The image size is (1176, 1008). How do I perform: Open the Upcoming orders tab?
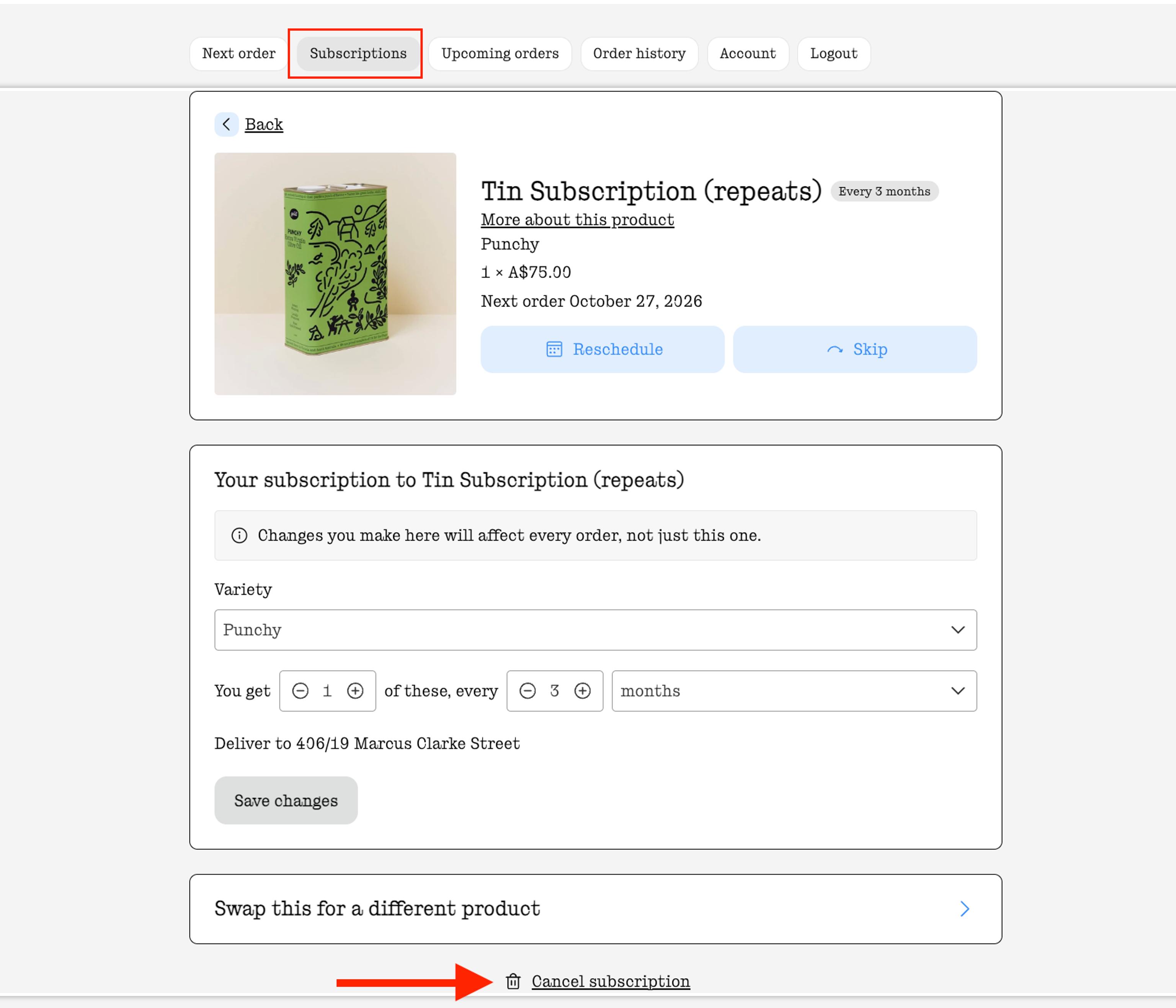[500, 54]
